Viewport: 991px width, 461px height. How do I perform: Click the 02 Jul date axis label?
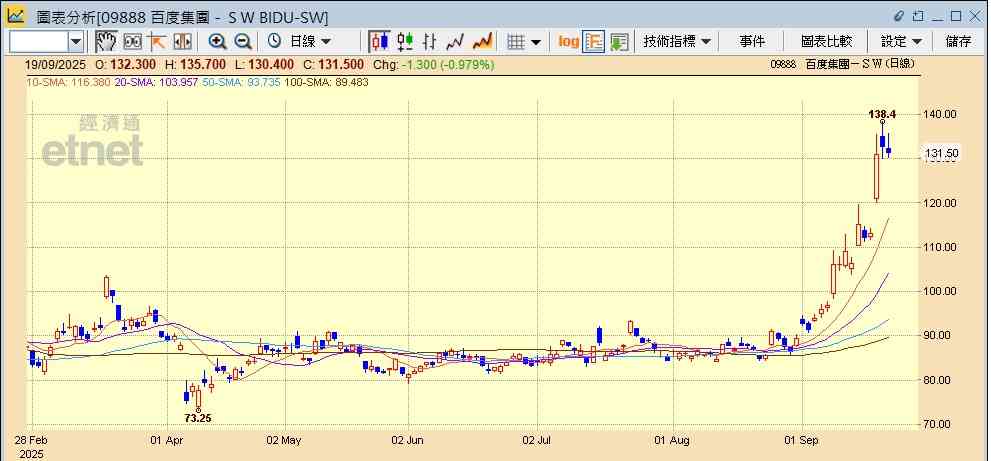537,440
